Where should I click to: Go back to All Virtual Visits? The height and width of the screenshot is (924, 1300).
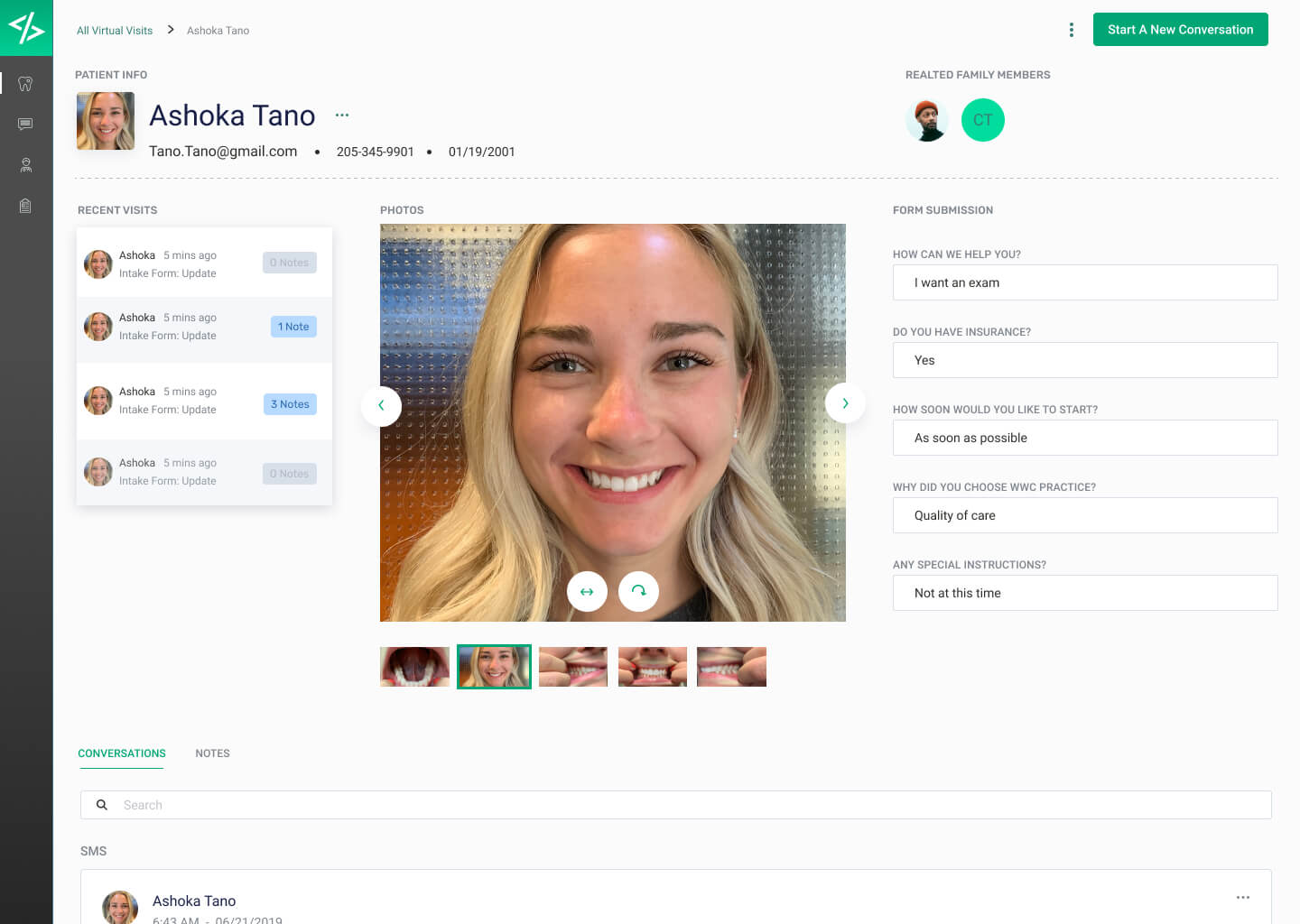[x=115, y=31]
